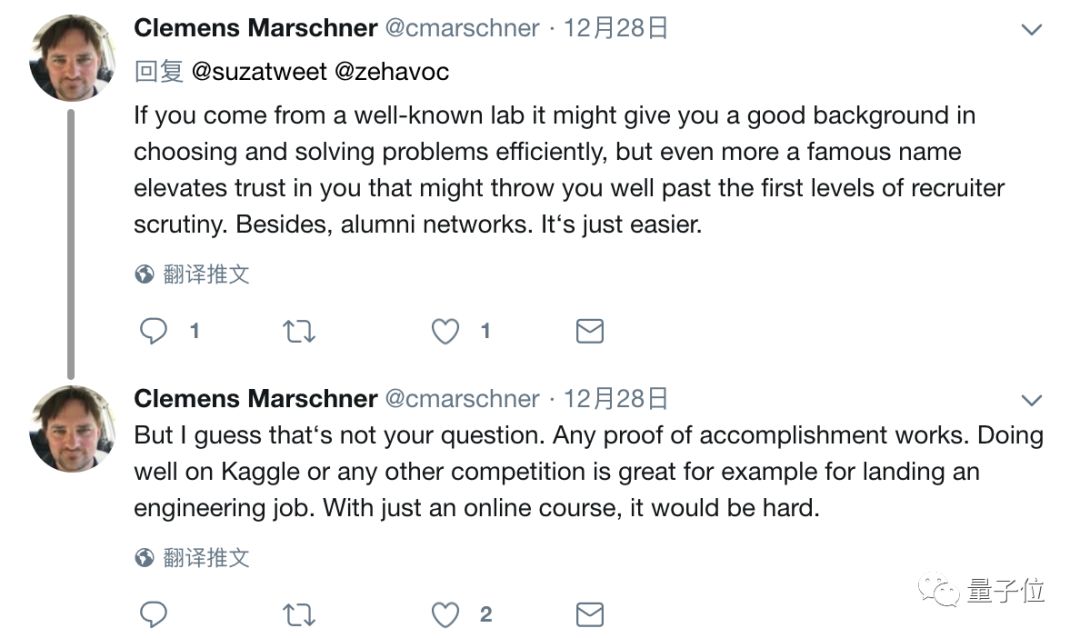Reply to the Kaggle tweet via comment icon
This screenshot has height=638, width=1080.
point(153,614)
